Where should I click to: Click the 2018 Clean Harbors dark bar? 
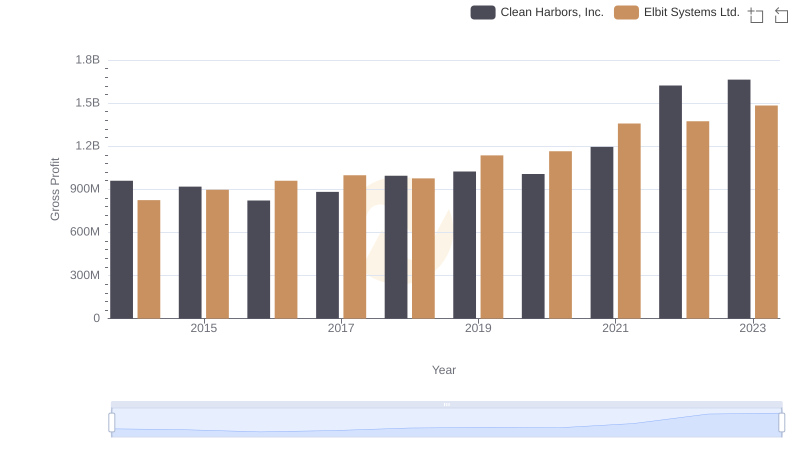pyautogui.click(x=396, y=247)
